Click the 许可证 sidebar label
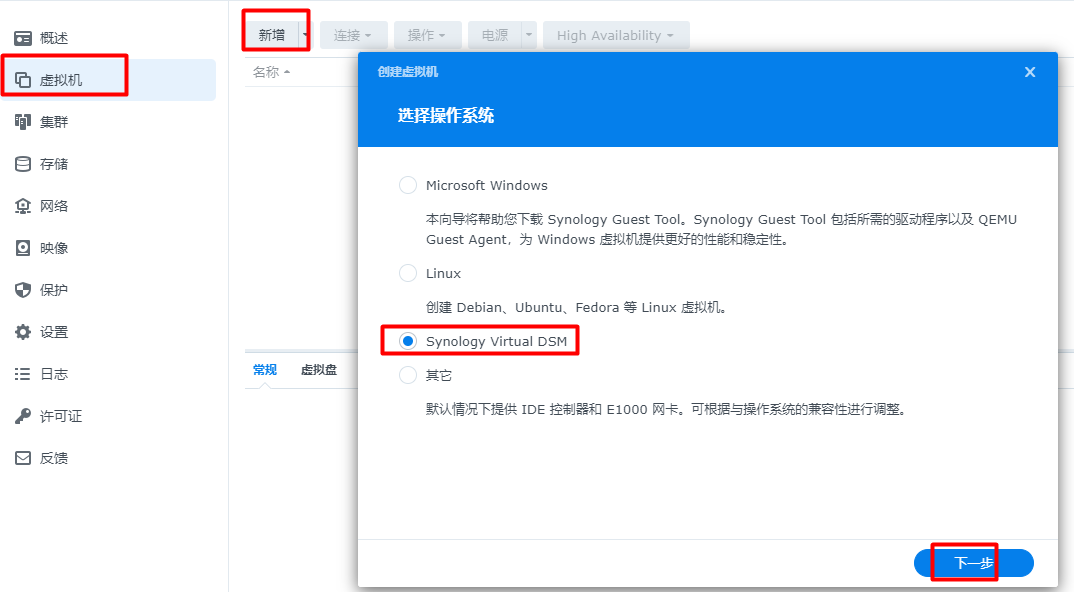Viewport: 1074px width, 592px height. (x=61, y=416)
